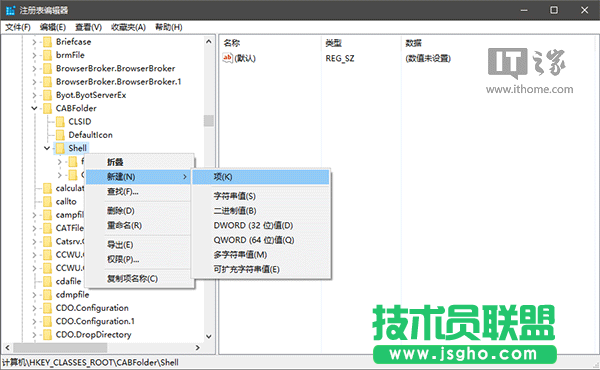
Task: Click the status bar registry path
Action: click(x=90, y=362)
